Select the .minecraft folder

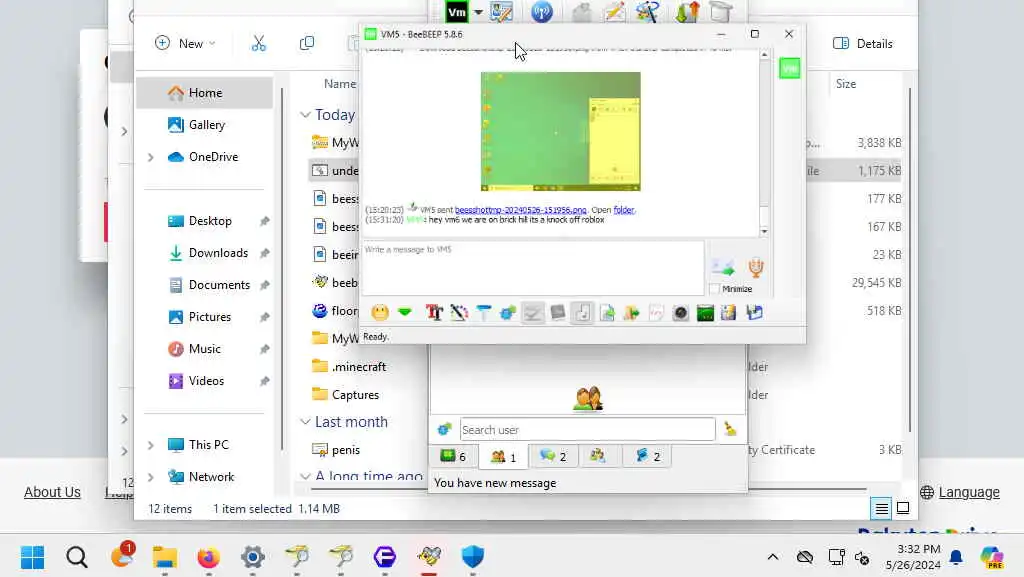coord(359,367)
